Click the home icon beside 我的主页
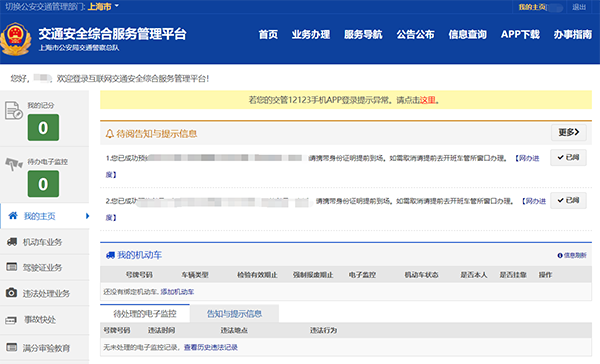The image size is (600, 364). [13, 215]
